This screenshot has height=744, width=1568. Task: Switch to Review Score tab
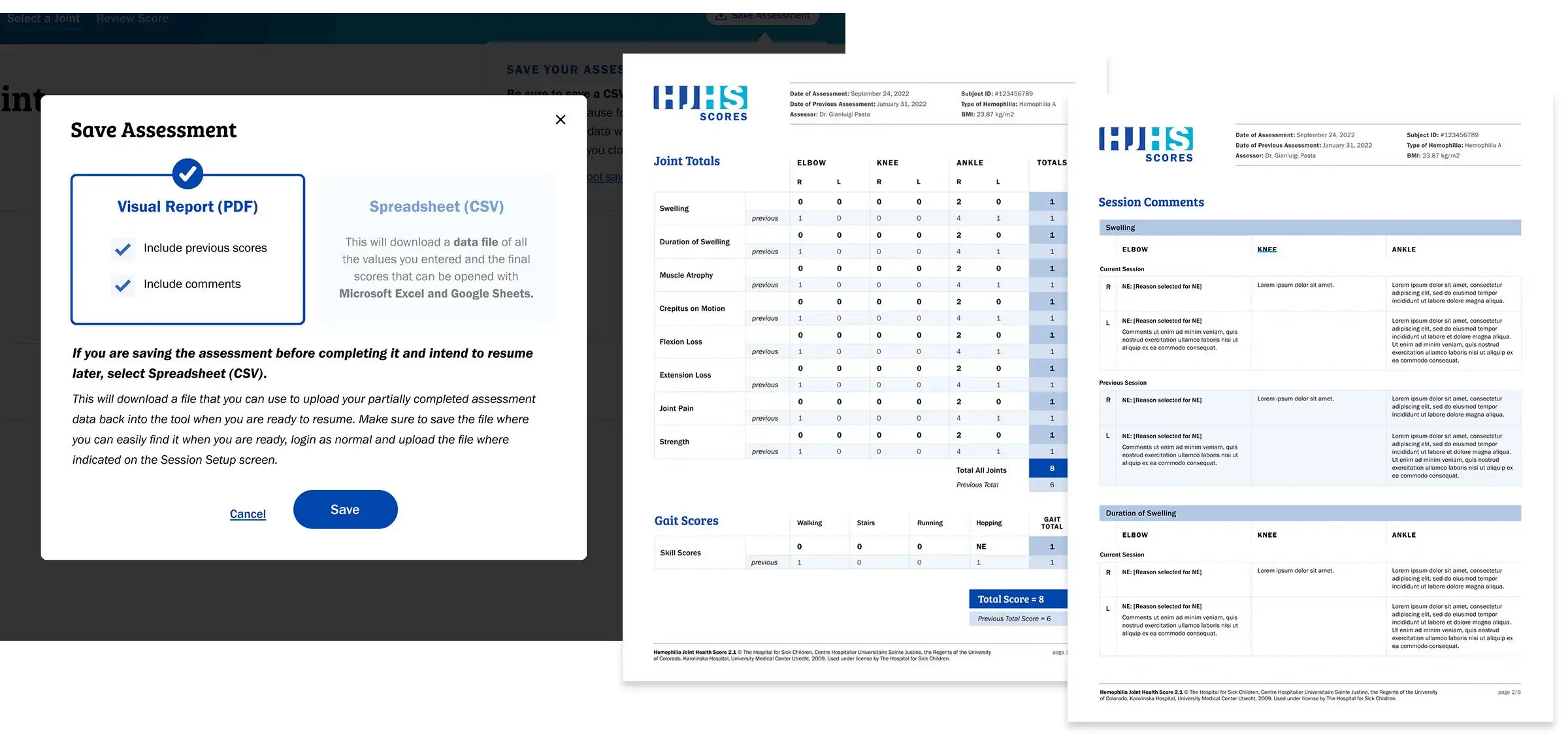pos(132,19)
